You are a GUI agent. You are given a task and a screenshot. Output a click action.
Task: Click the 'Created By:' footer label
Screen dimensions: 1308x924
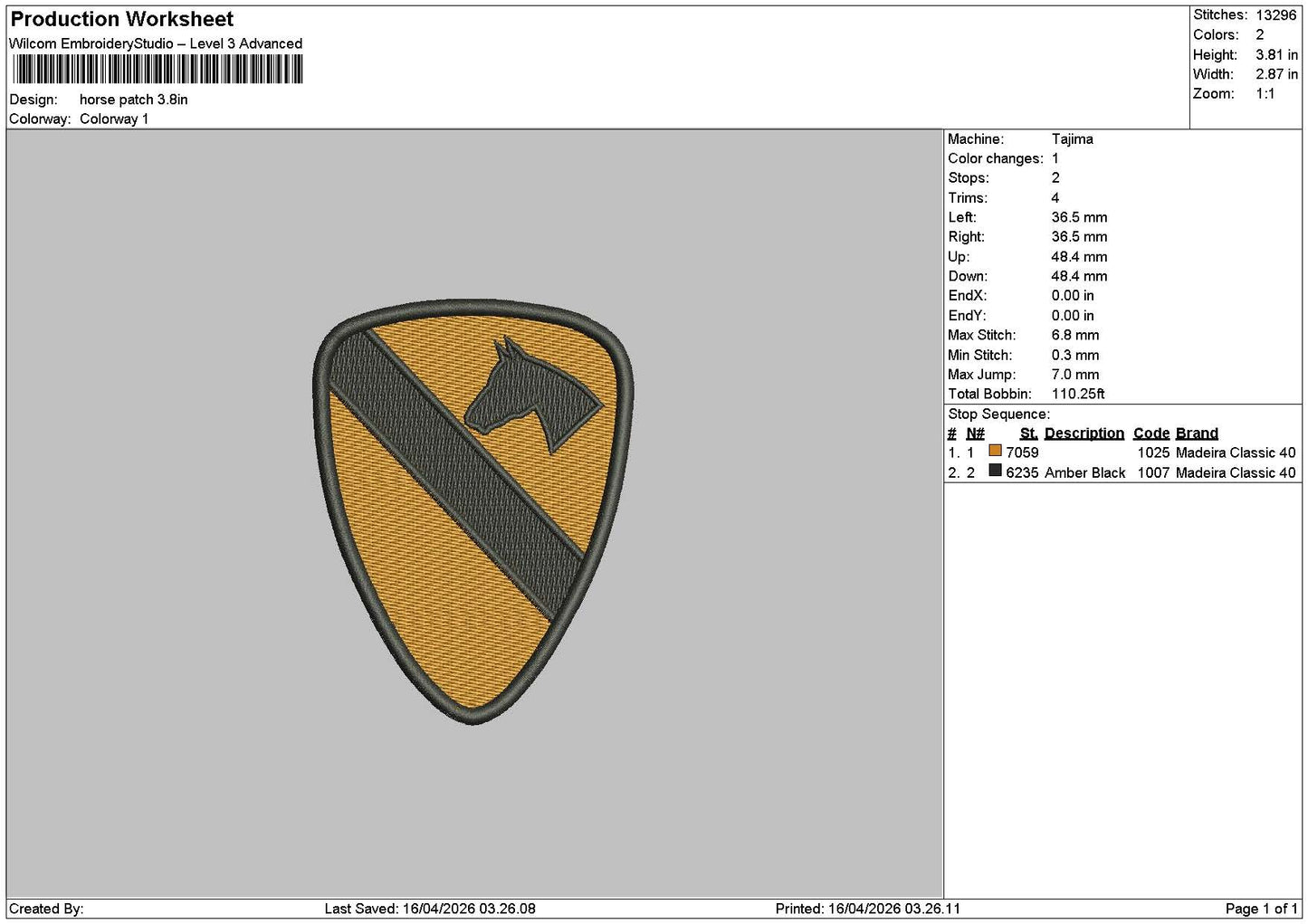[x=46, y=909]
